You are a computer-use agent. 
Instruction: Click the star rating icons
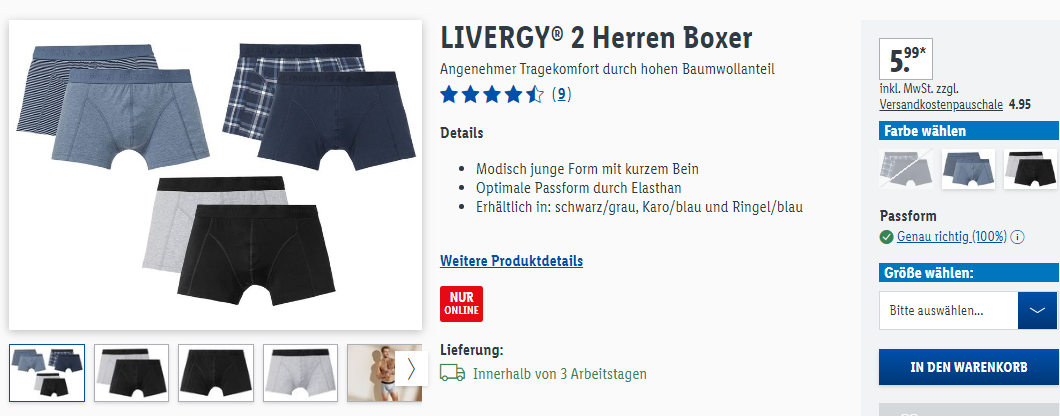(491, 95)
